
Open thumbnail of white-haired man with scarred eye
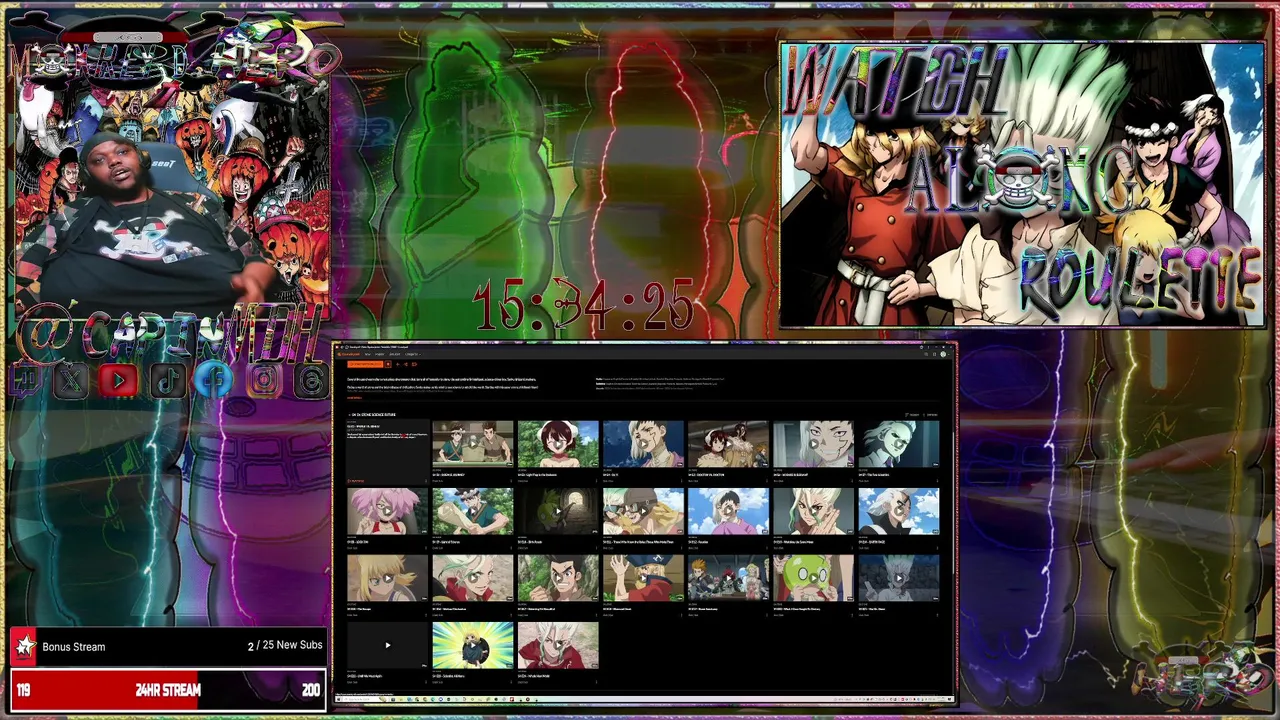click(643, 444)
